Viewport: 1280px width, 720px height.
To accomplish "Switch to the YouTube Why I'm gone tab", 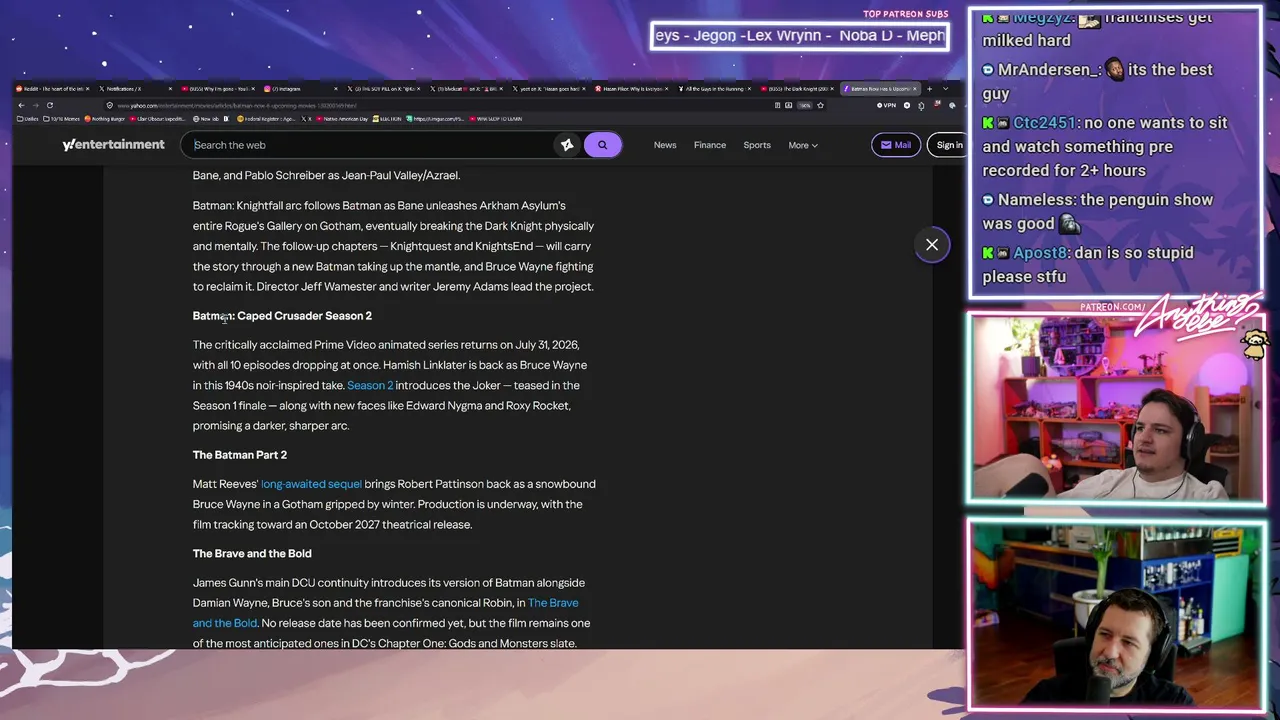I will click(x=218, y=89).
